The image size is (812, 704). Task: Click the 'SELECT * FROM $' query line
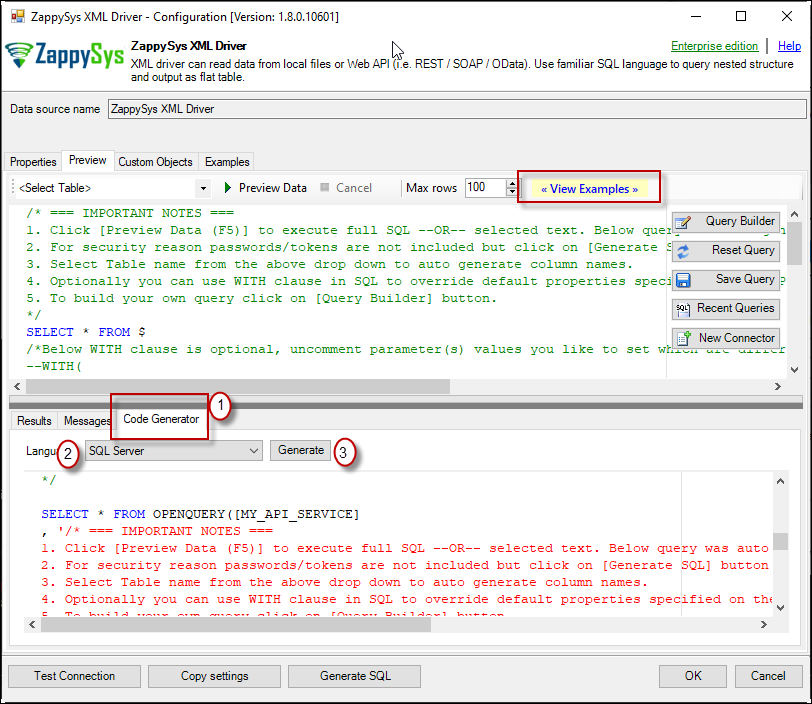(86, 332)
